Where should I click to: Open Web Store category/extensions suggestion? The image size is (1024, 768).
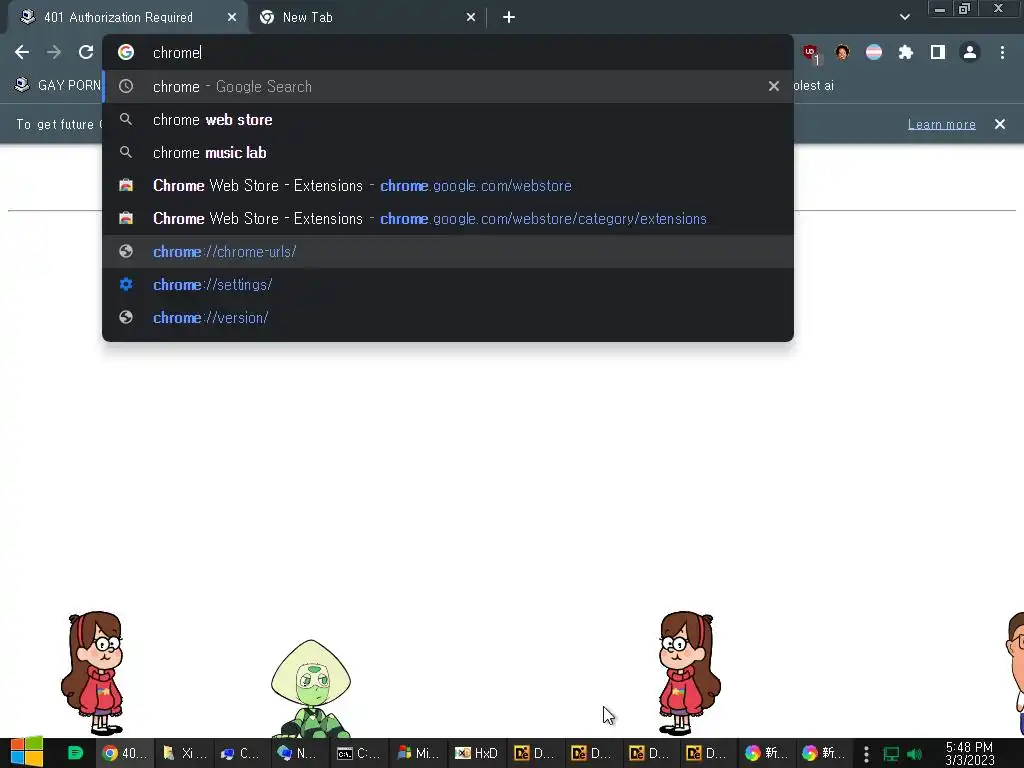tap(447, 219)
